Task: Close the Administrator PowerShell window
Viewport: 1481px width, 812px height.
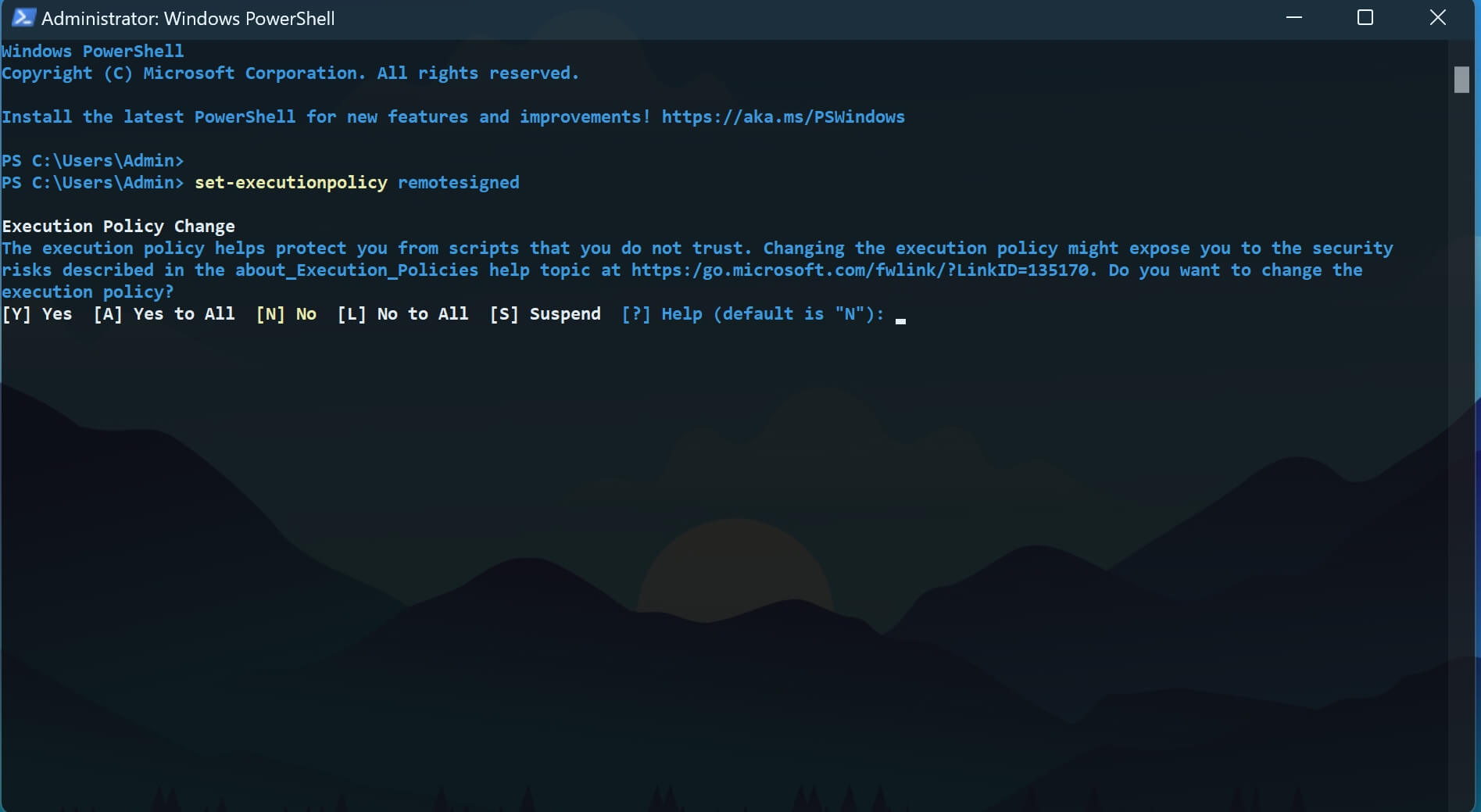Action: click(x=1437, y=18)
